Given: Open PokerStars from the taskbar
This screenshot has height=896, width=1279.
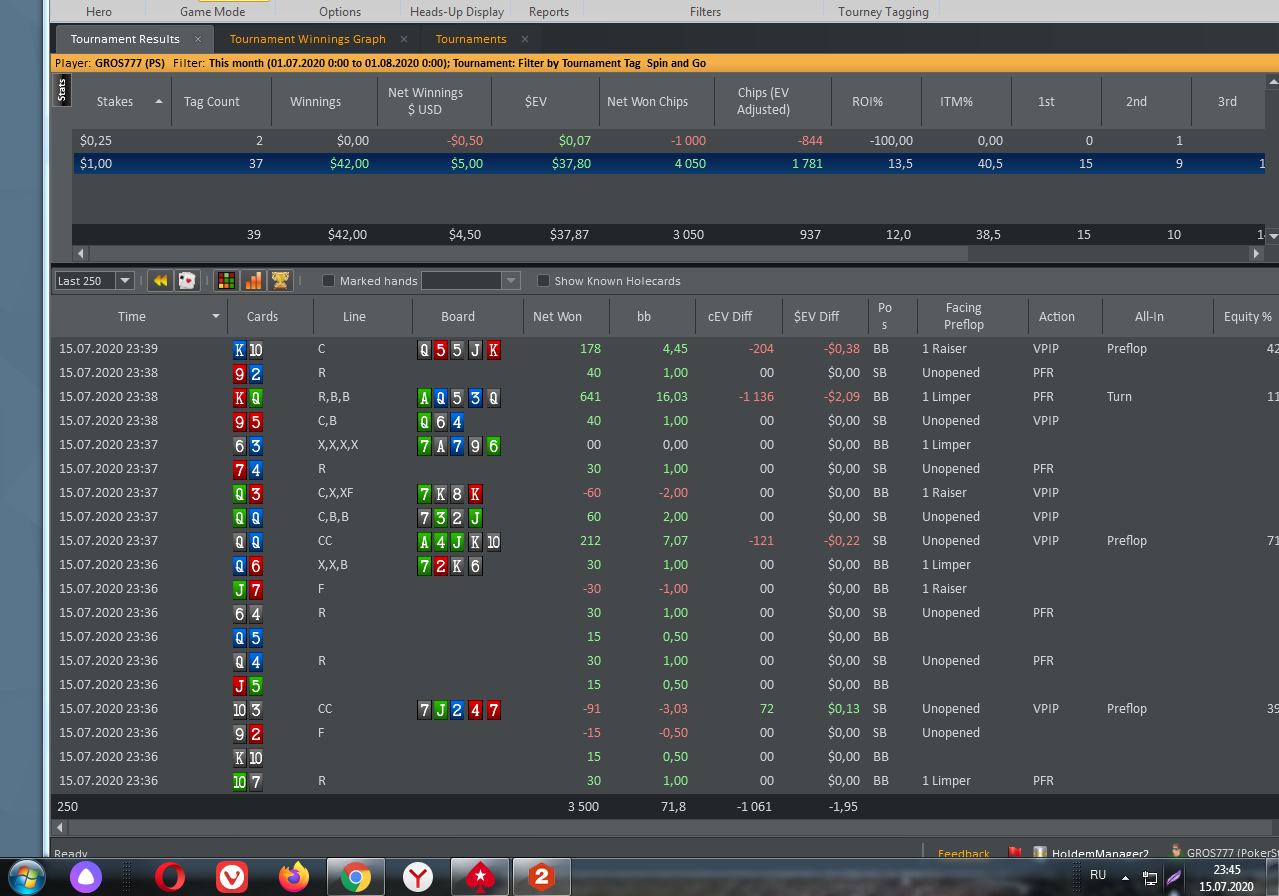Looking at the screenshot, I should [x=480, y=877].
